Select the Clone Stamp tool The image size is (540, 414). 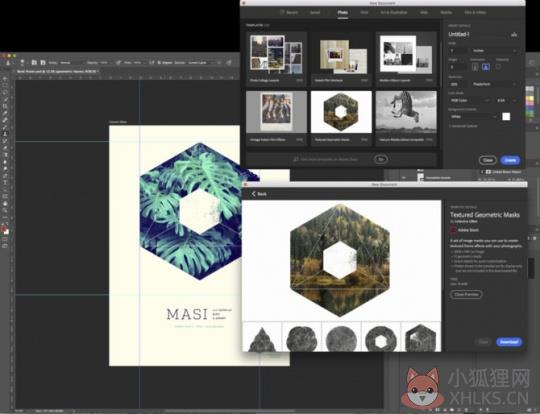(5, 133)
